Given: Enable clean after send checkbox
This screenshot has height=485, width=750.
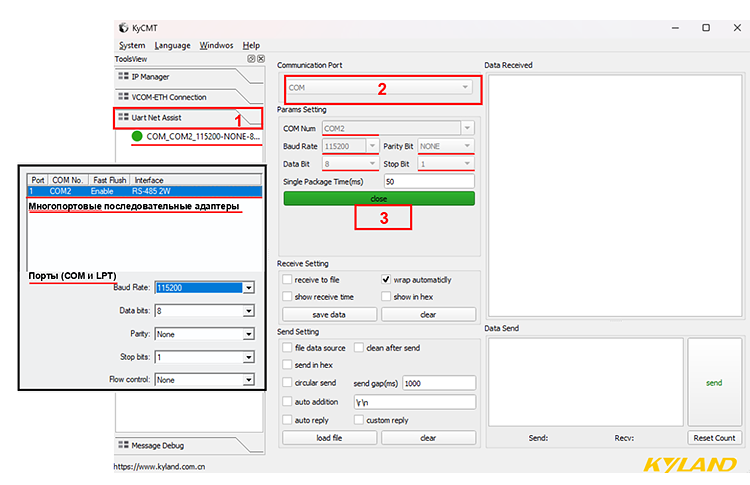Looking at the screenshot, I should point(359,348).
